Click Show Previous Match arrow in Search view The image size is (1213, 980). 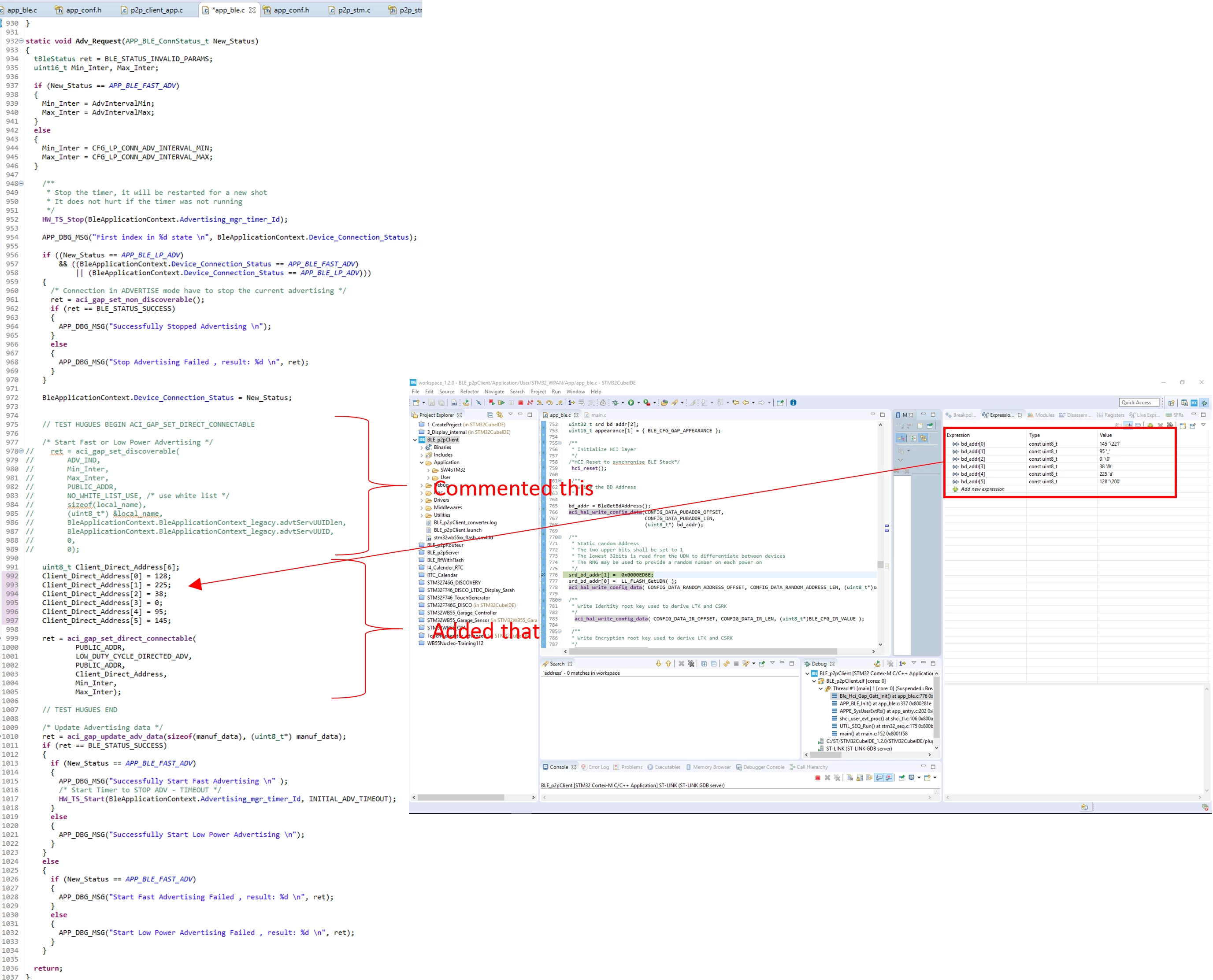click(x=668, y=664)
